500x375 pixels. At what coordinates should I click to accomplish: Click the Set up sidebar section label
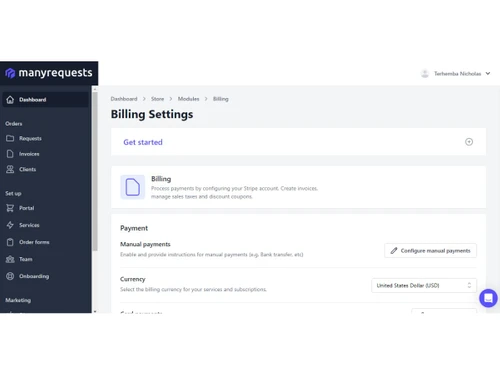coord(13,193)
